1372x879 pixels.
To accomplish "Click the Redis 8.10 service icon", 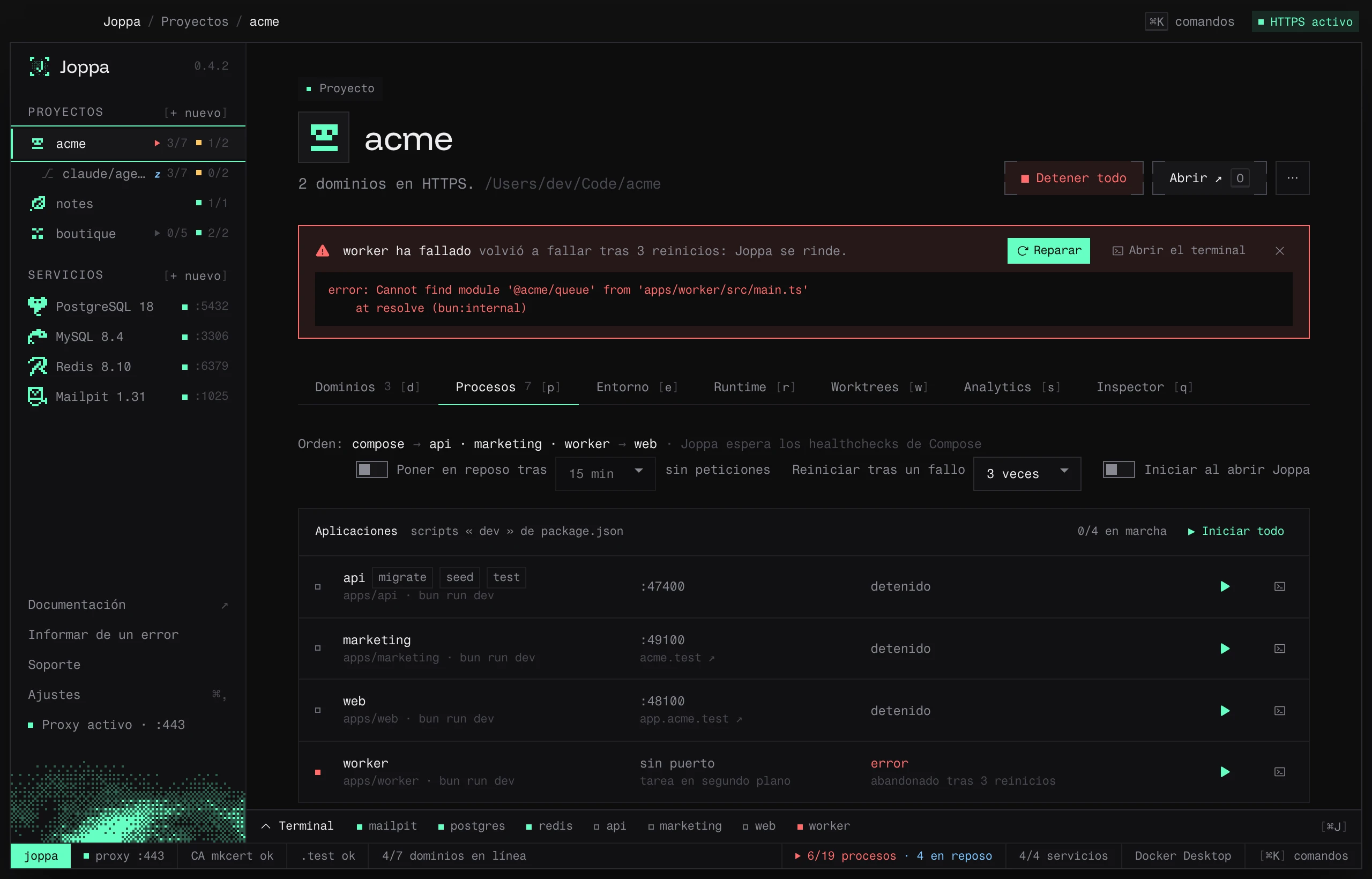I will click(x=38, y=367).
